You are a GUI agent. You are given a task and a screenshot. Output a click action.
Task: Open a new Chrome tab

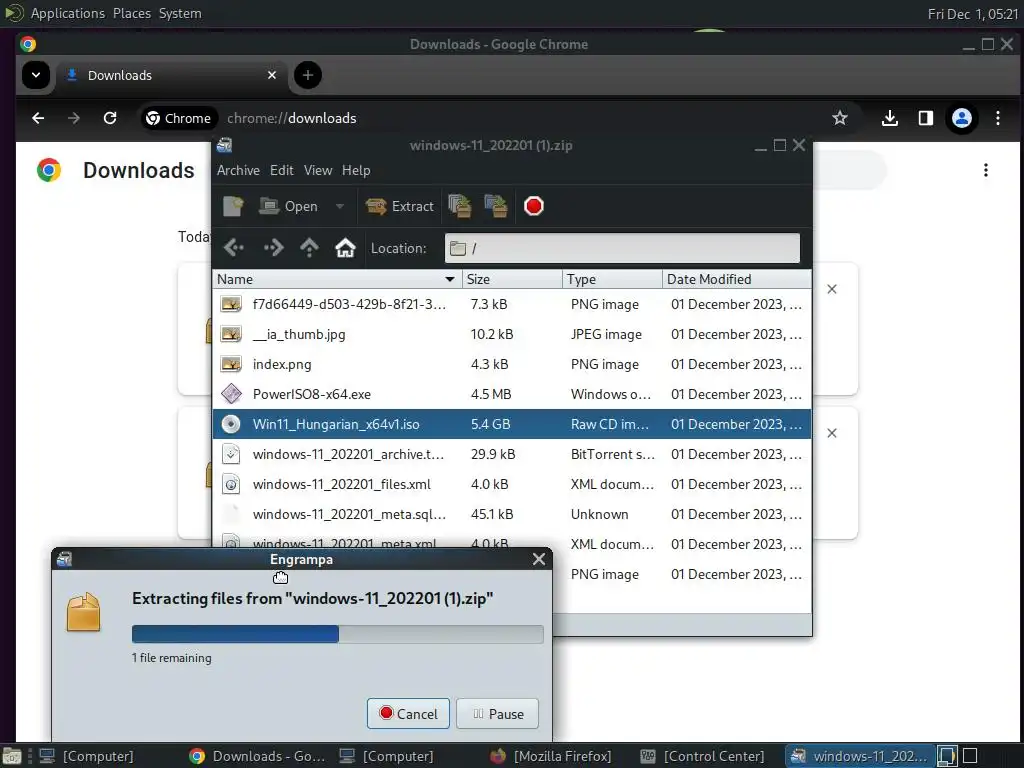[x=308, y=75]
